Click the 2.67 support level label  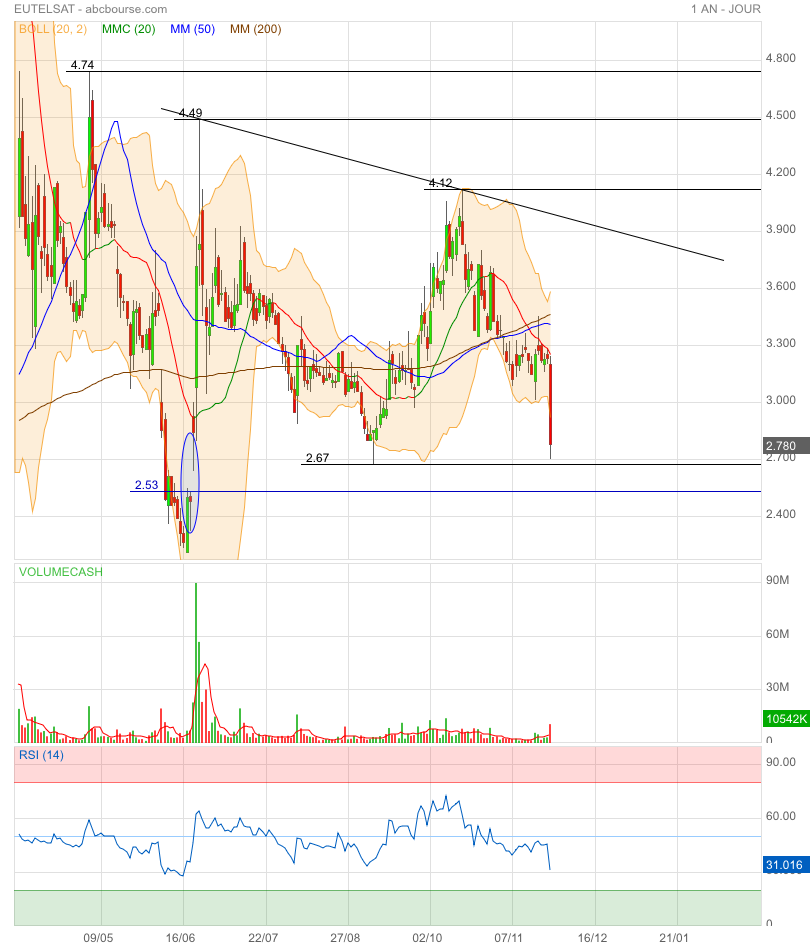[x=317, y=458]
